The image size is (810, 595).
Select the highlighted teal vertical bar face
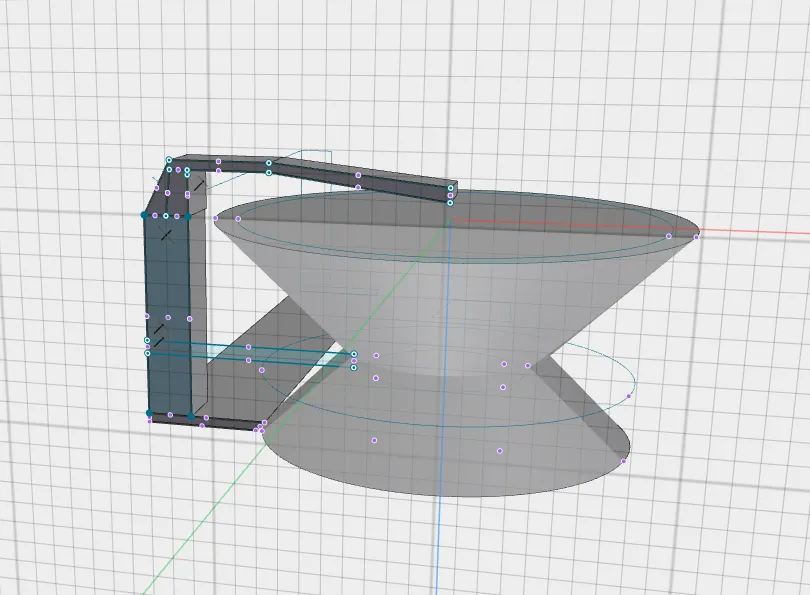click(x=168, y=315)
